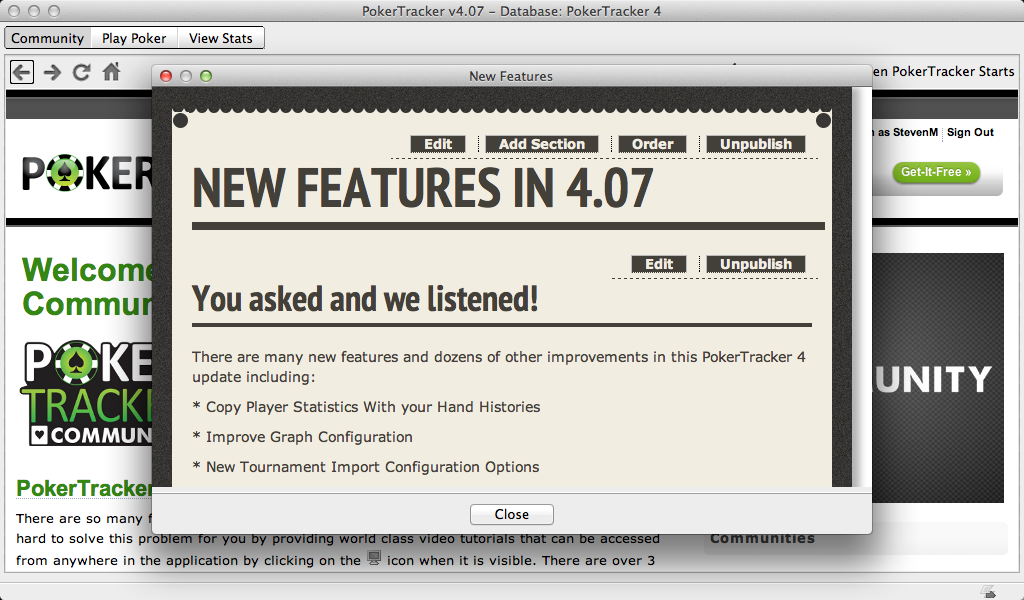The image size is (1024, 600).
Task: Click the green Get-It-Free button
Action: [x=936, y=172]
